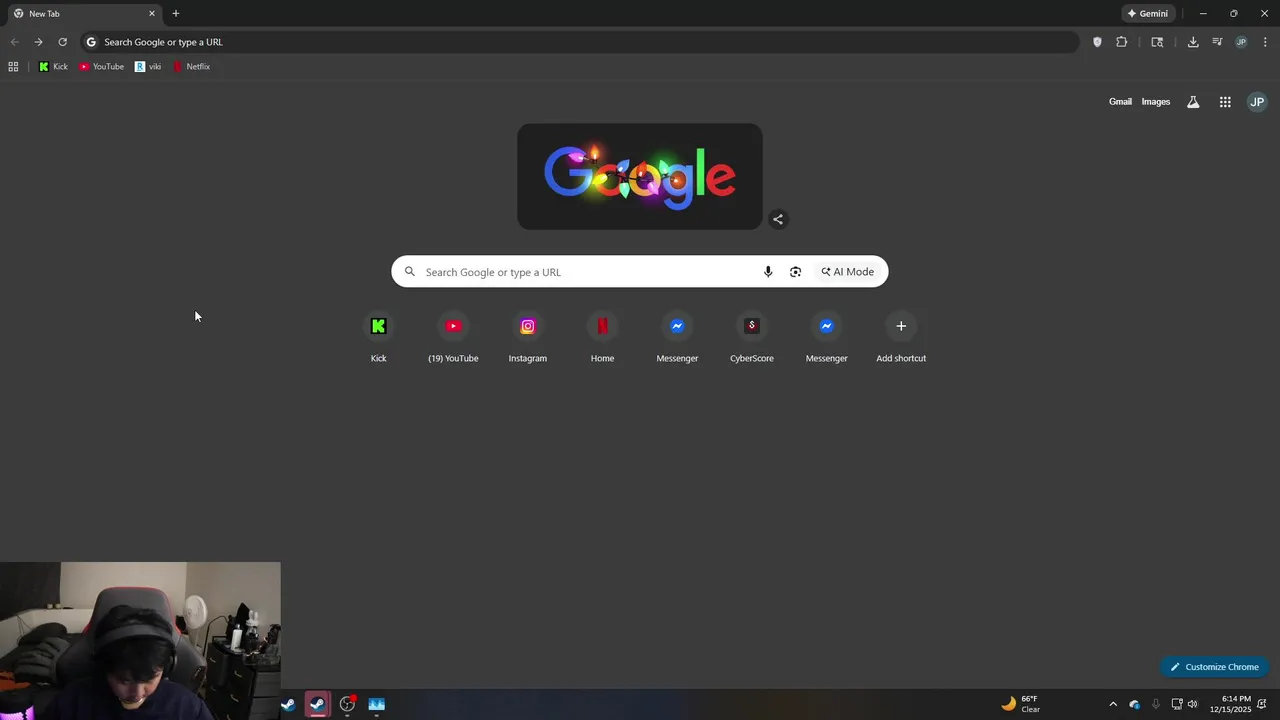This screenshot has height=720, width=1280.
Task: Click the Customize Chrome button
Action: [x=1215, y=667]
